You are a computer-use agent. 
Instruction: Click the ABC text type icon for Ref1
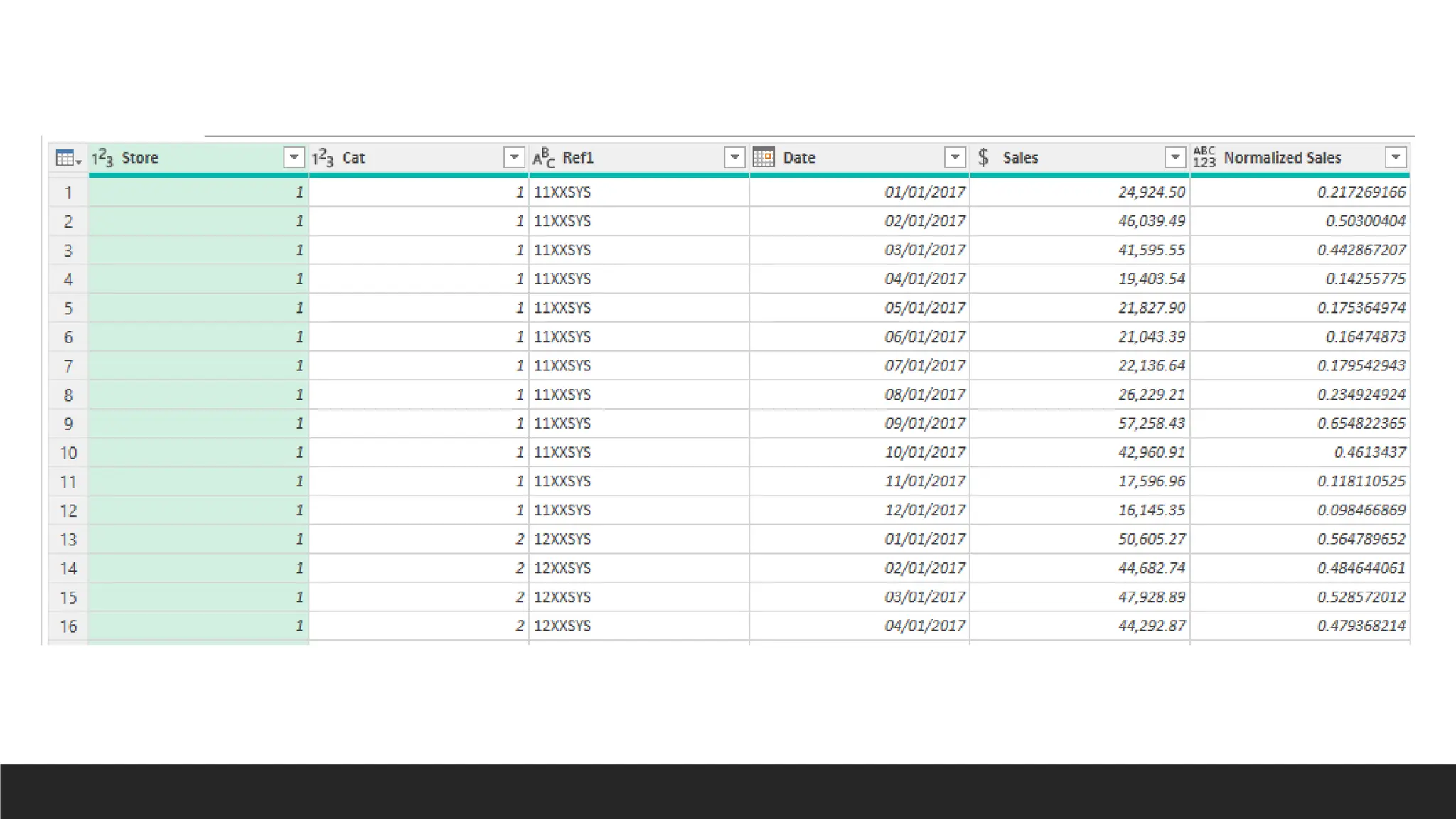click(x=543, y=158)
